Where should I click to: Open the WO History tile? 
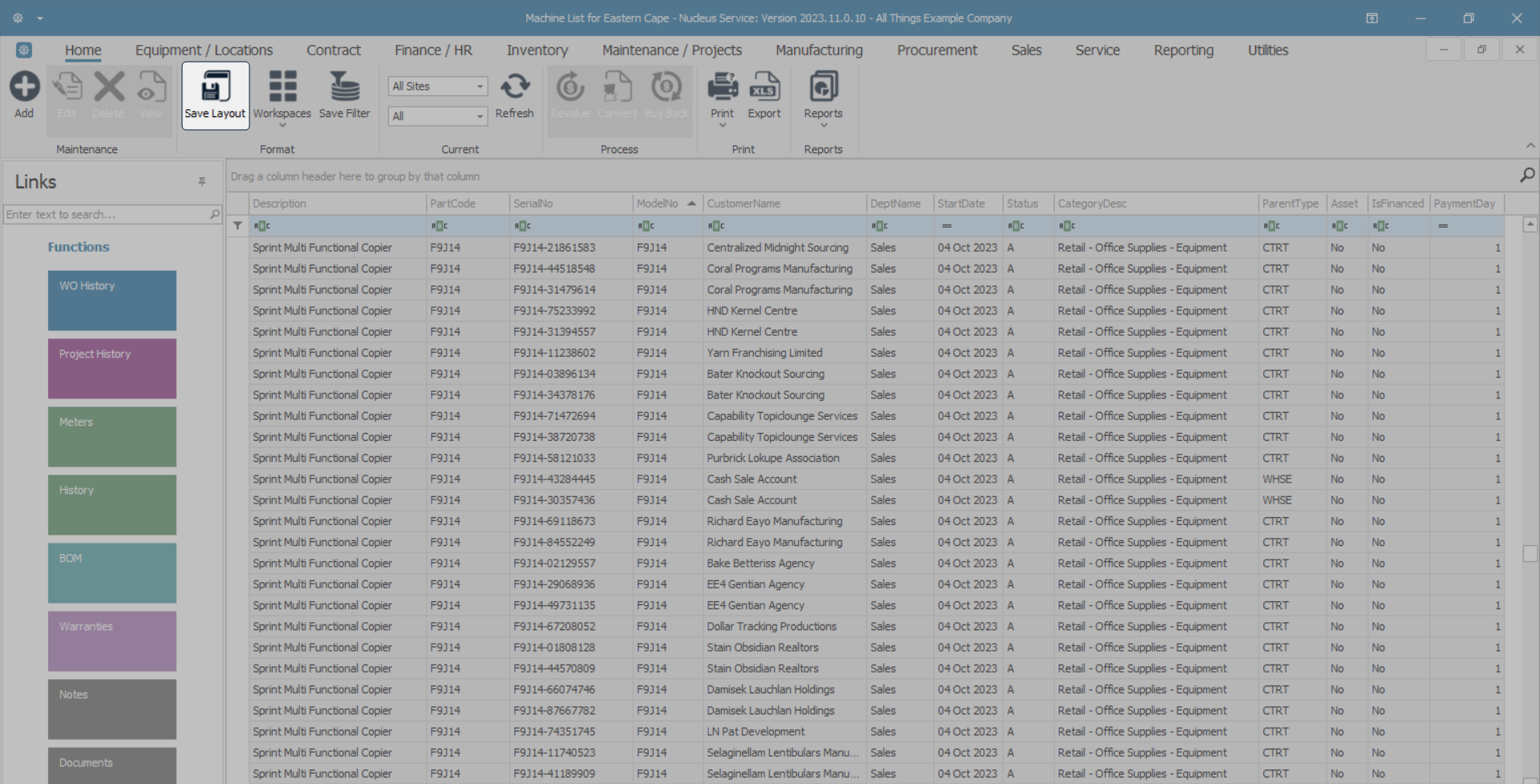pyautogui.click(x=112, y=301)
